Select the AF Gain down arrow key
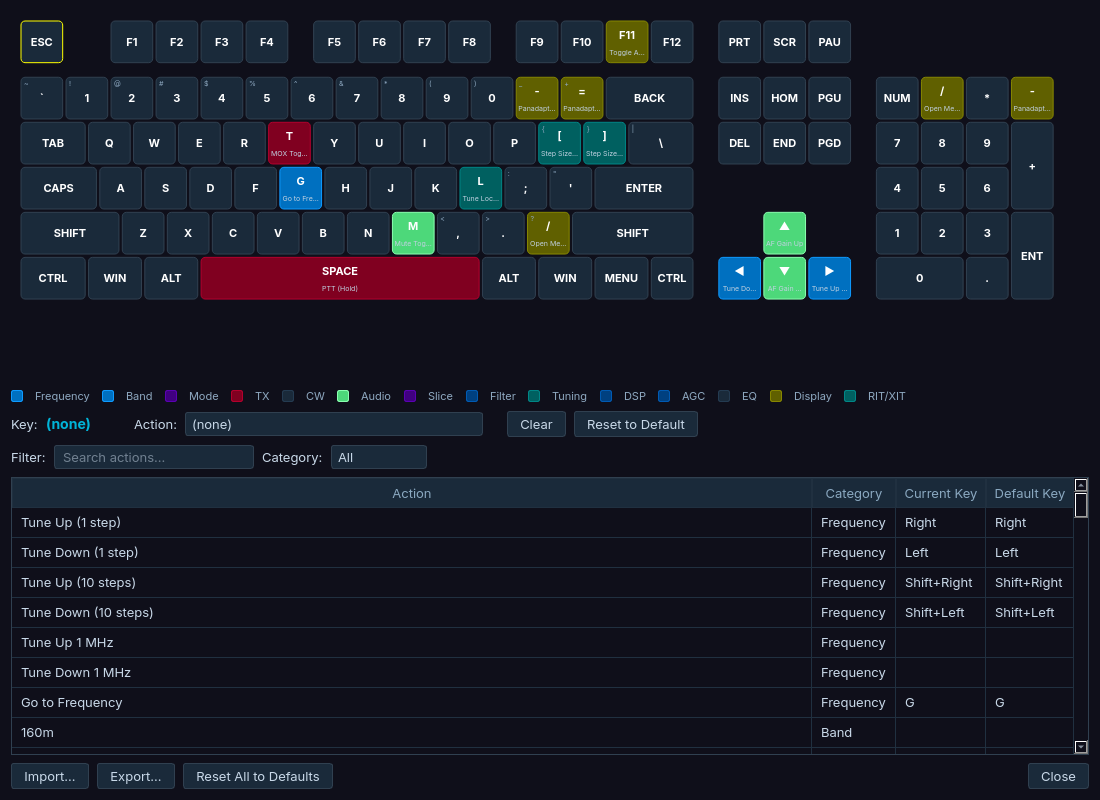This screenshot has width=1100, height=800. coord(784,278)
